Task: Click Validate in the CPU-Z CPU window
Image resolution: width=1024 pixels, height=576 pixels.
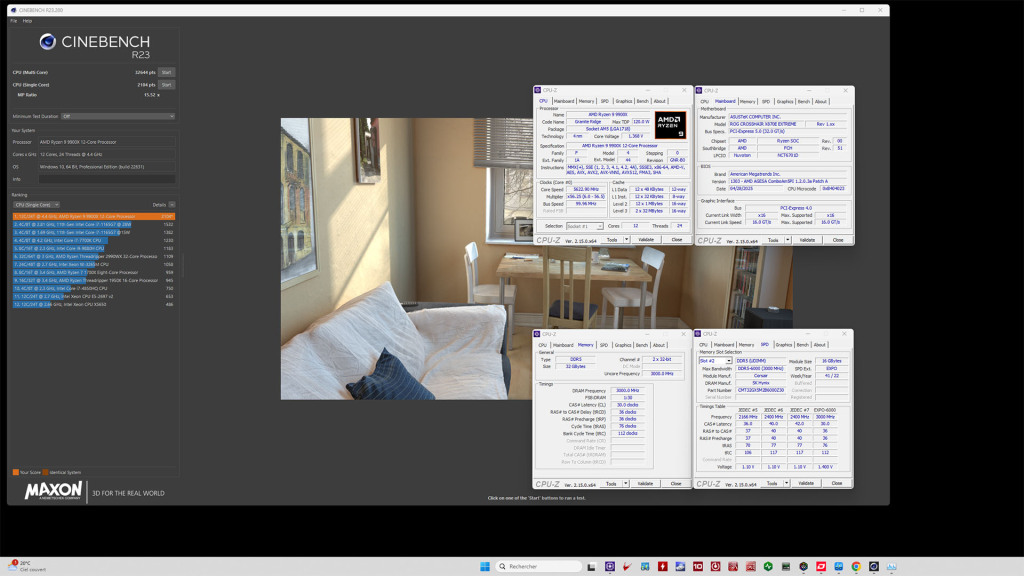Action: pos(646,240)
